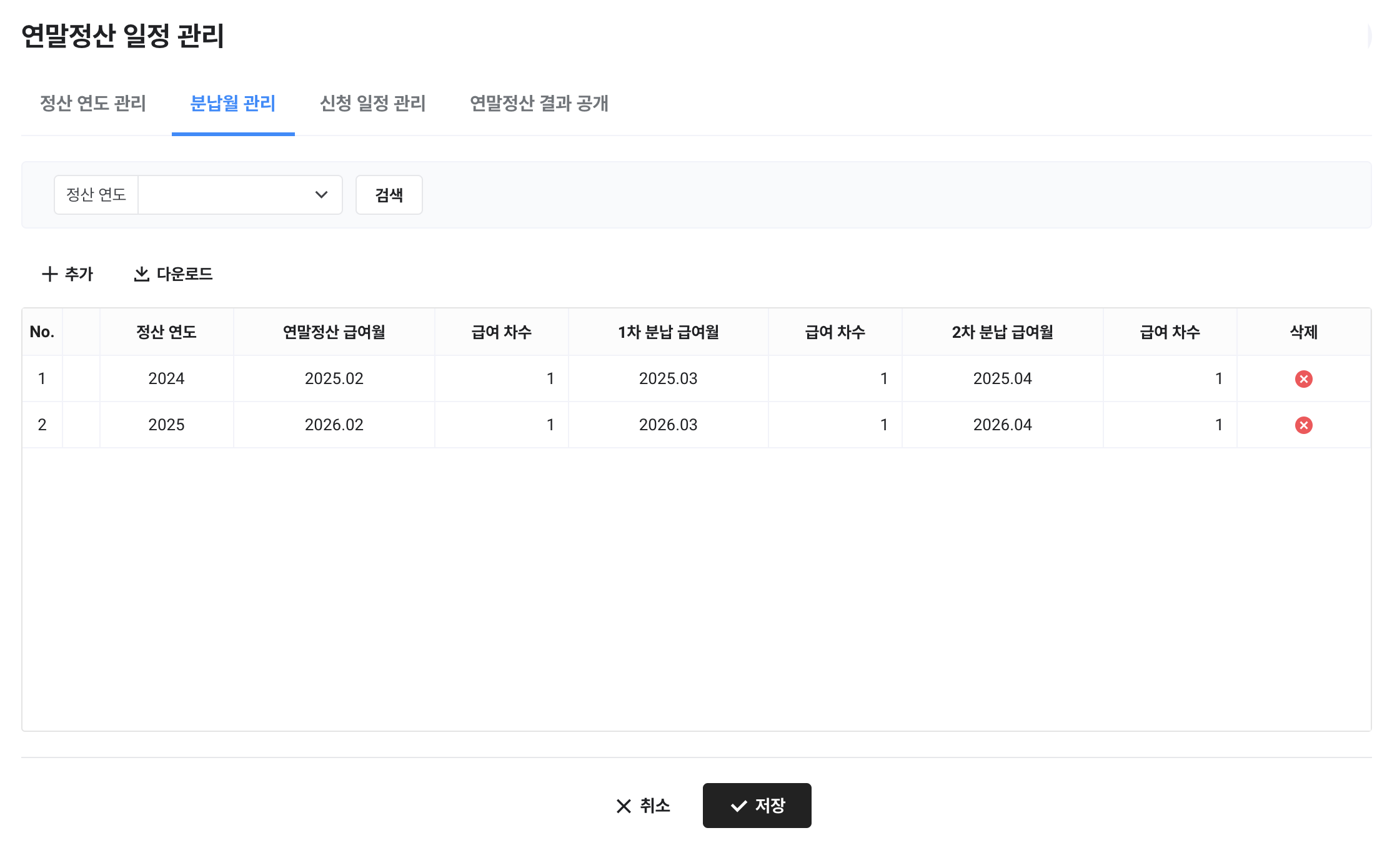Image resolution: width=1397 pixels, height=868 pixels.
Task: Click the plus icon for 추가
Action: [x=49, y=274]
